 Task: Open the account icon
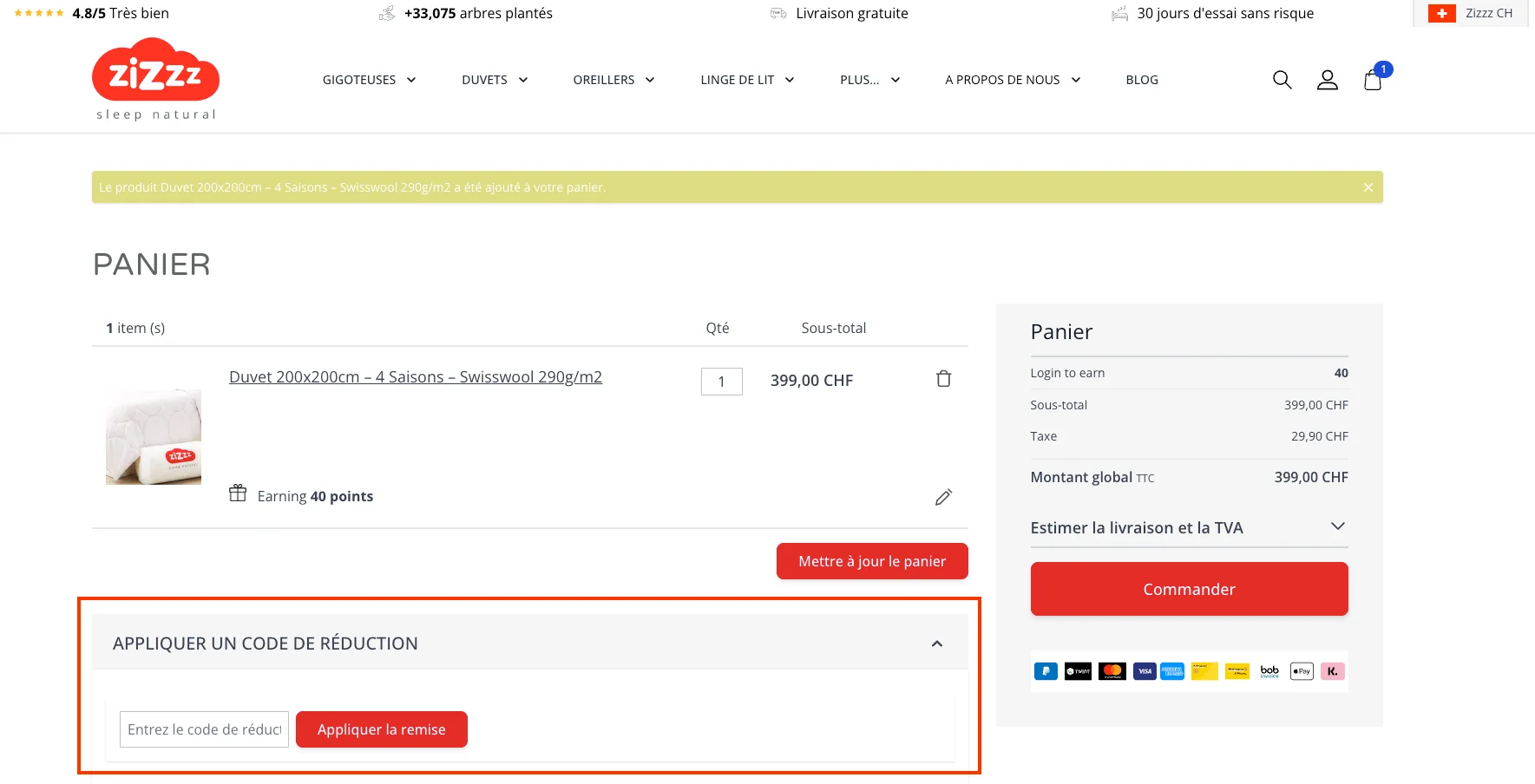point(1327,79)
